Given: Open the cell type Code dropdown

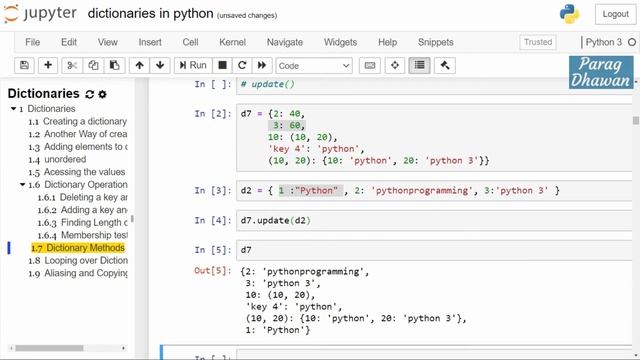Looking at the screenshot, I should (314, 66).
